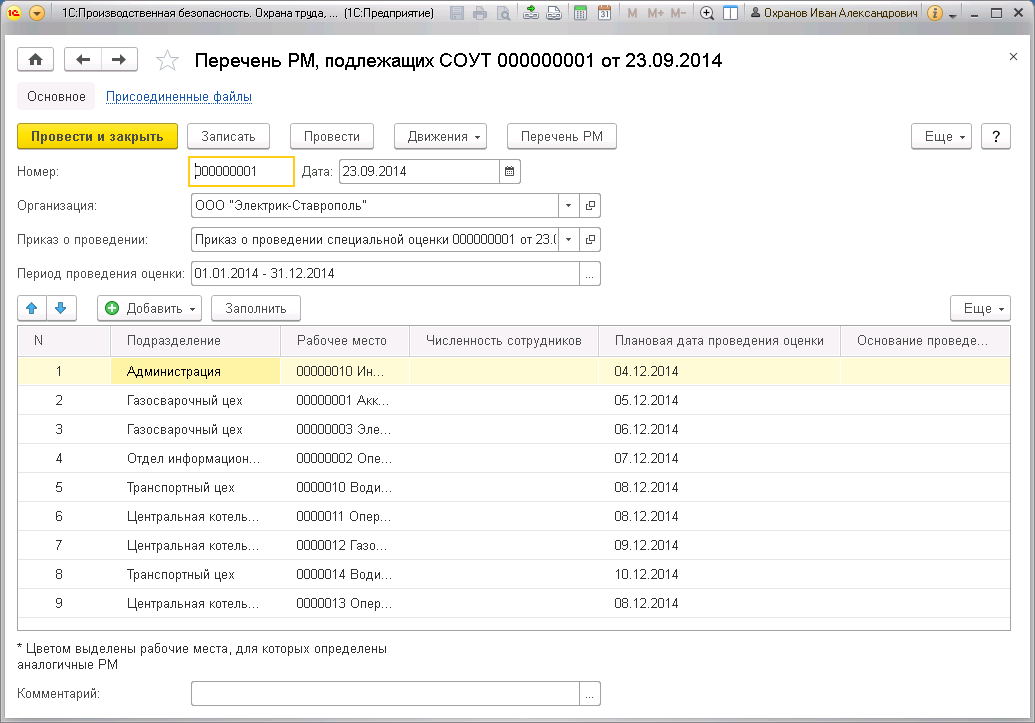Open the top Еще menu near the help button
Viewport: 1035px width, 723px height.
941,136
